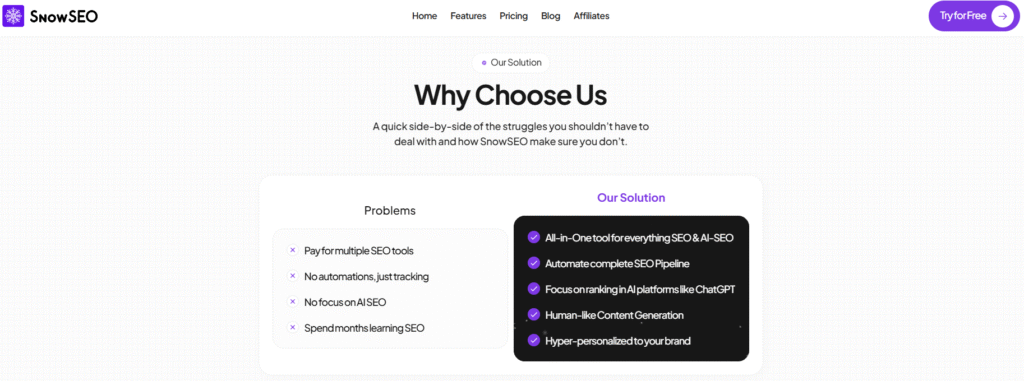
Task: Click the X icon beside No automations, just tracking
Action: (x=293, y=276)
